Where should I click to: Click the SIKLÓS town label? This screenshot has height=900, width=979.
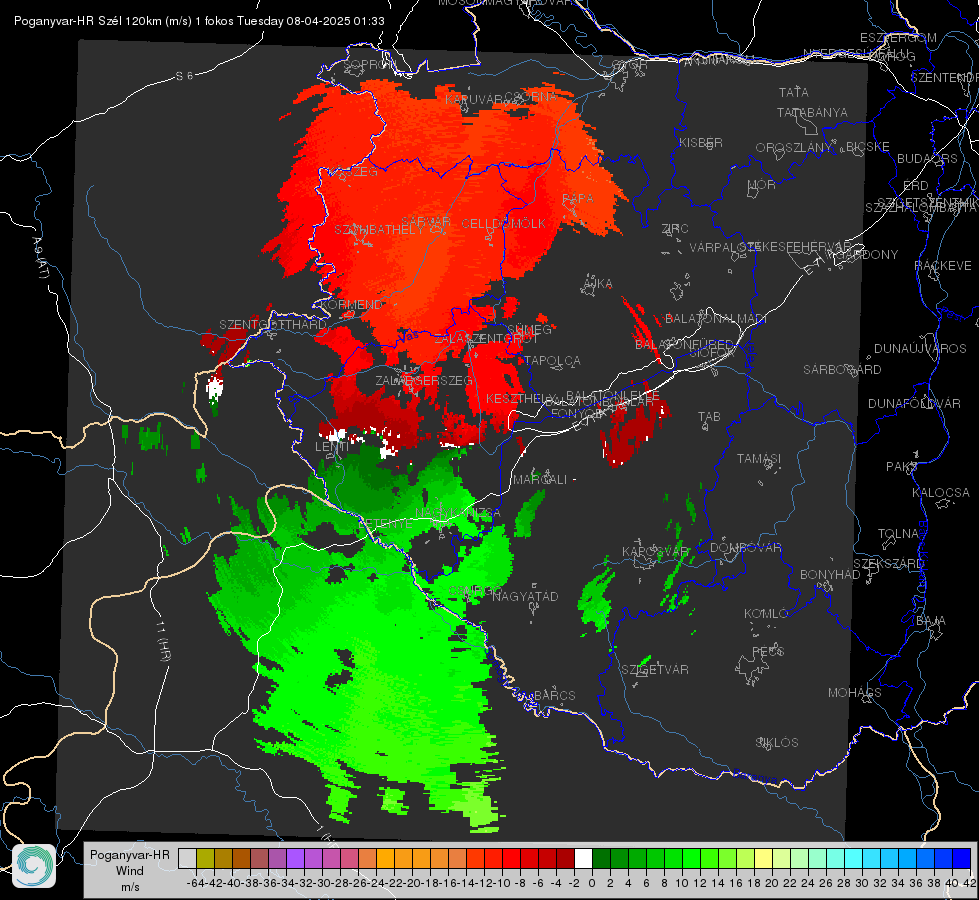(x=777, y=743)
